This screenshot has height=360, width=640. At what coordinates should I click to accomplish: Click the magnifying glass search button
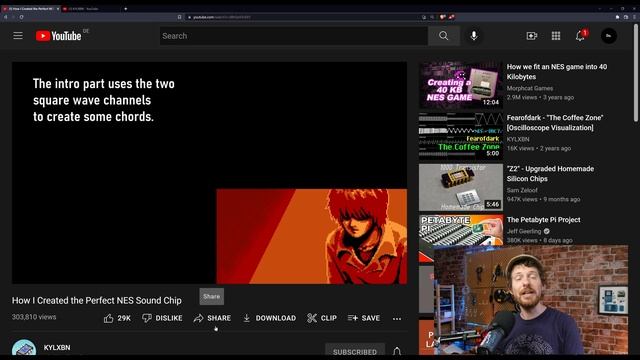444,36
